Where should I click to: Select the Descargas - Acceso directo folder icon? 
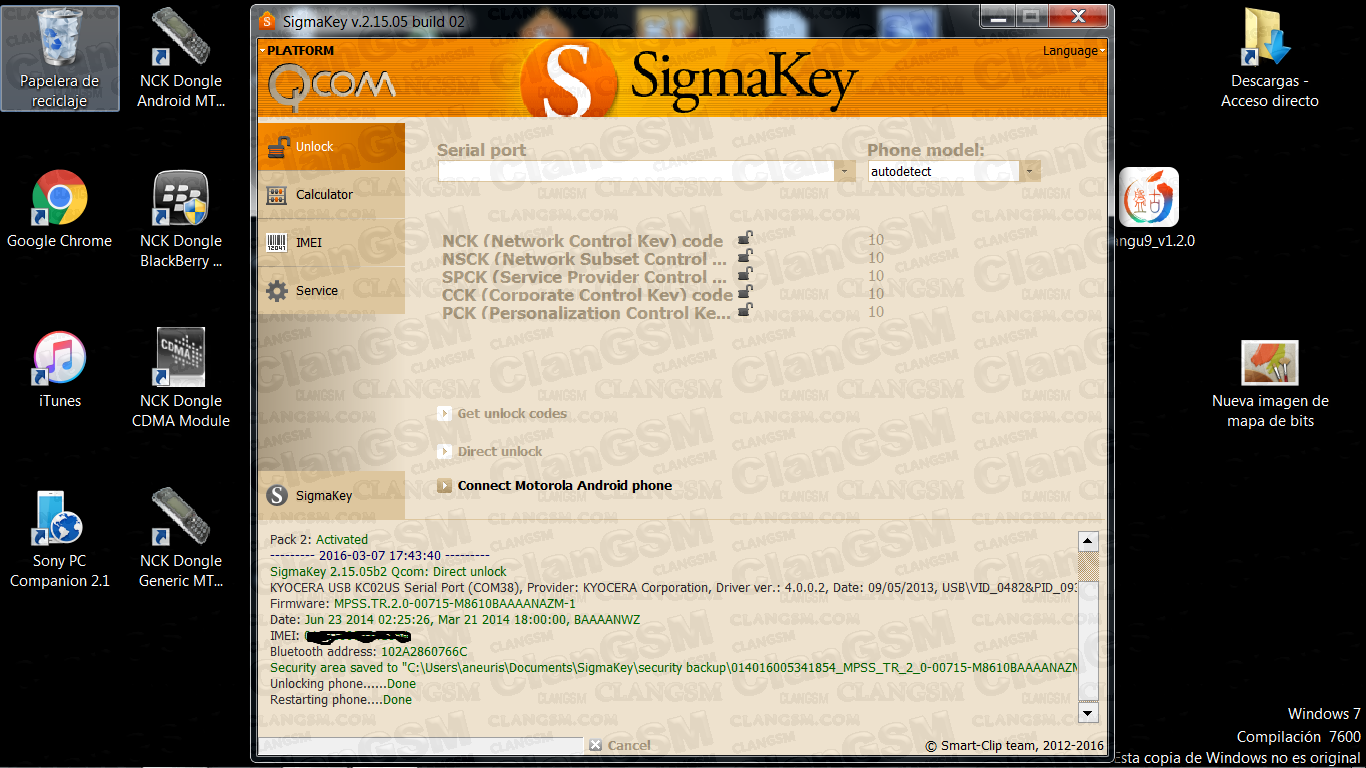1270,58
